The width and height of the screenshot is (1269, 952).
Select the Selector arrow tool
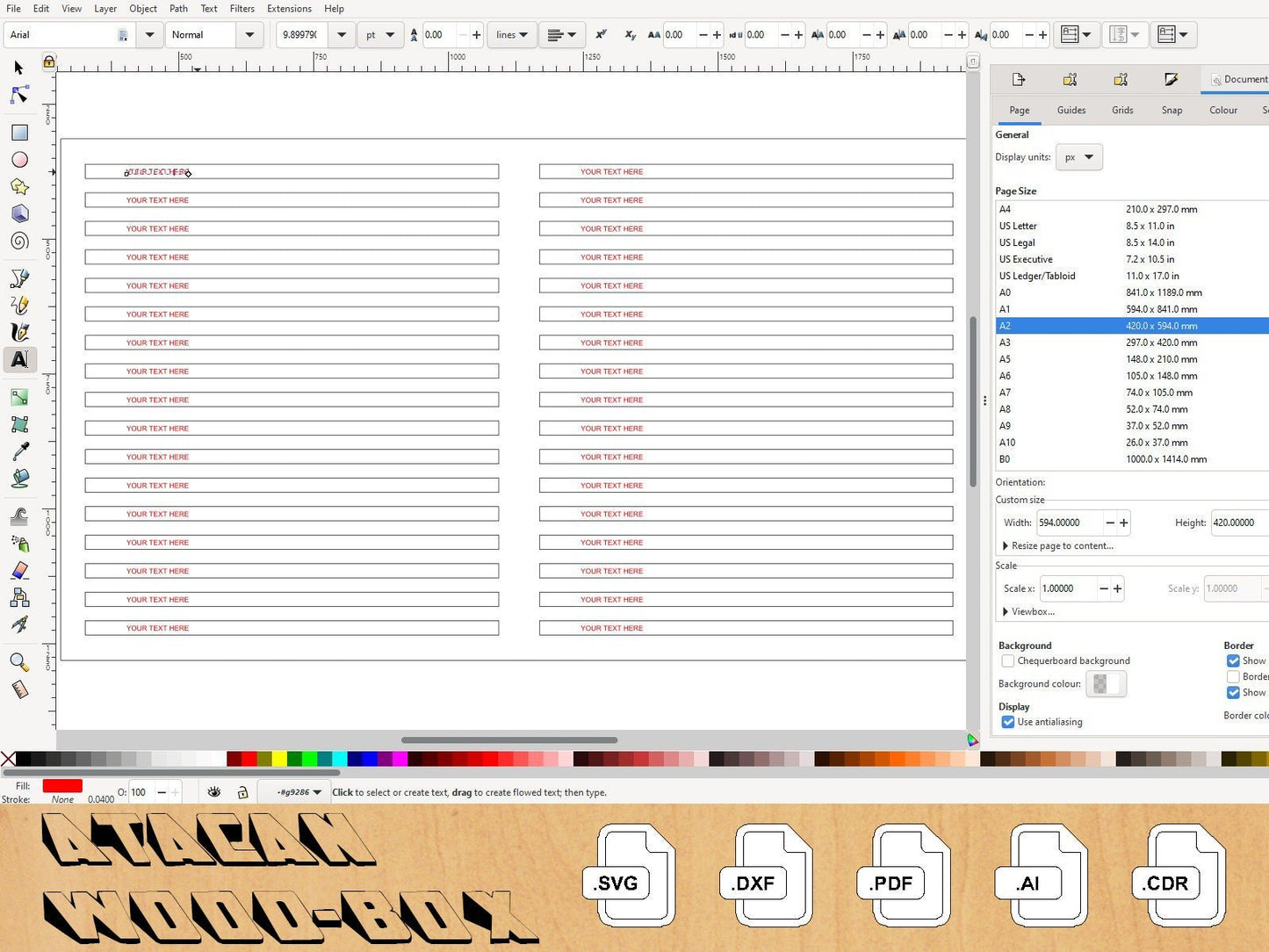point(19,68)
